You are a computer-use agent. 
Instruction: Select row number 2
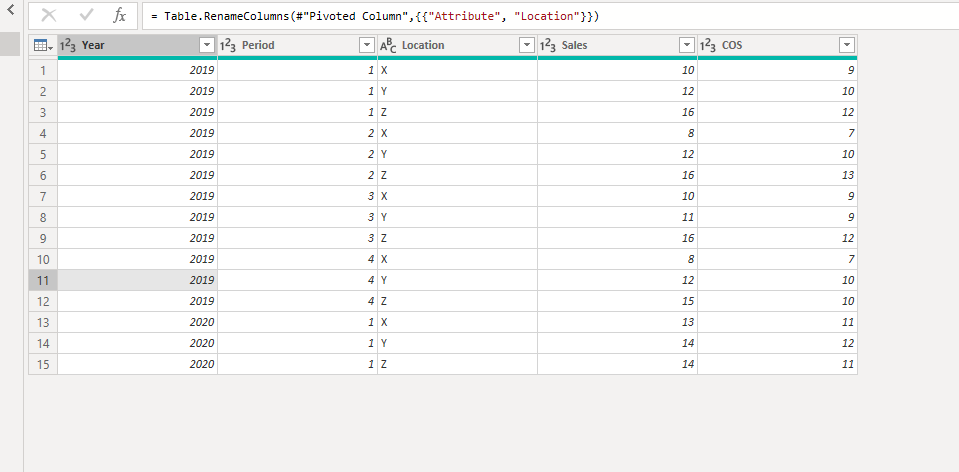(43, 91)
